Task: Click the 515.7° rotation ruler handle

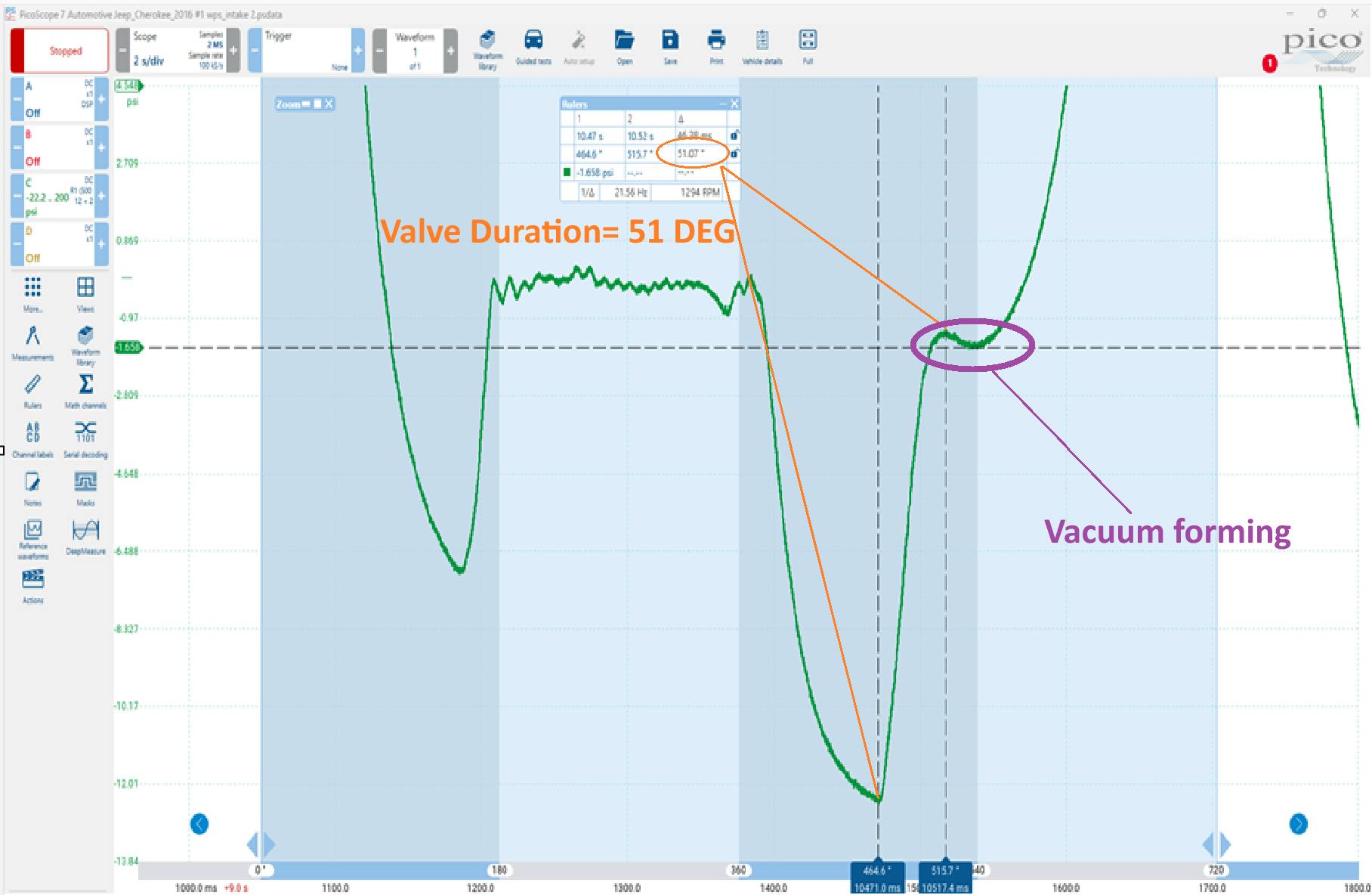Action: click(945, 871)
